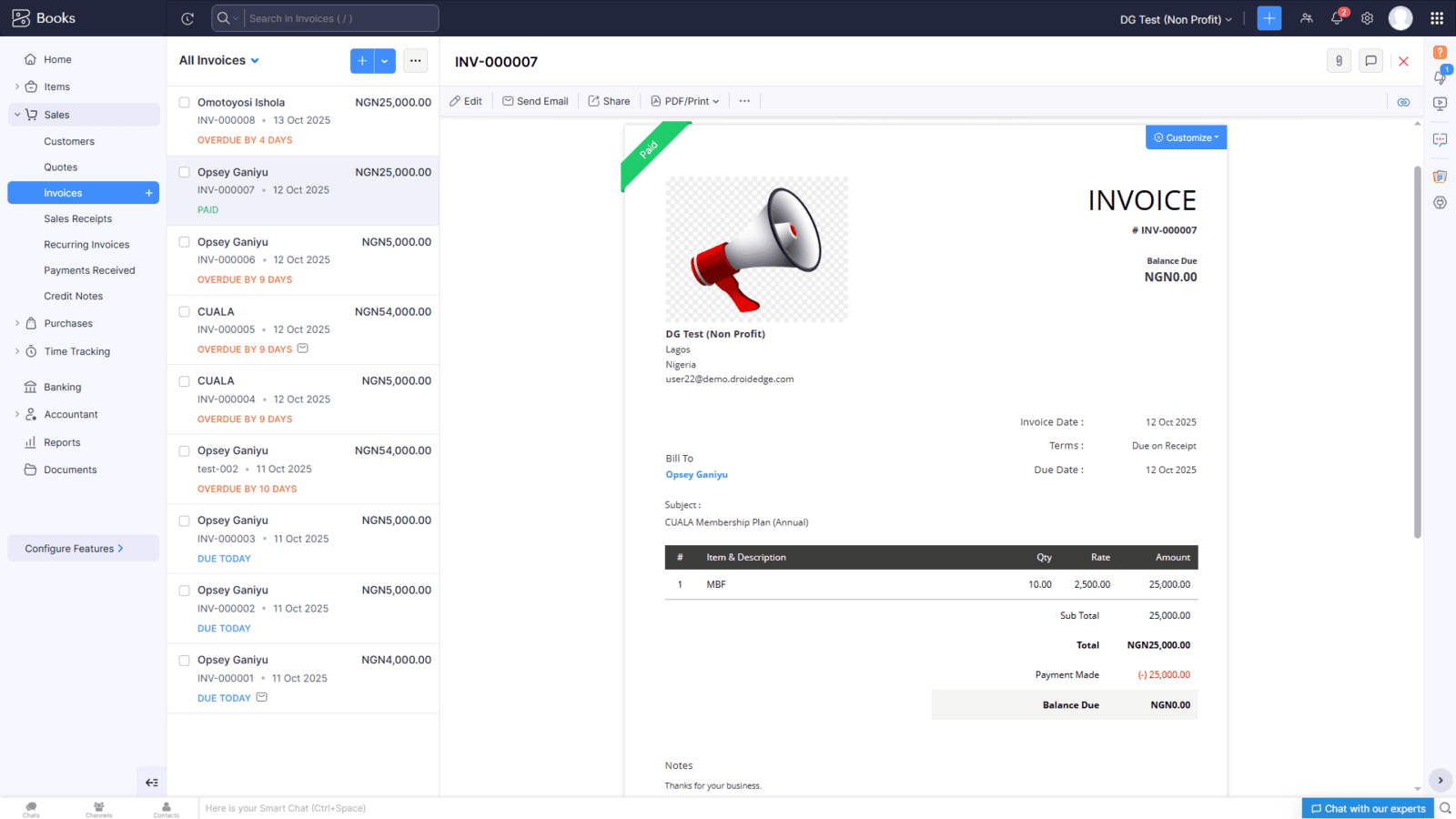Click the notifications bell icon

point(1337,18)
